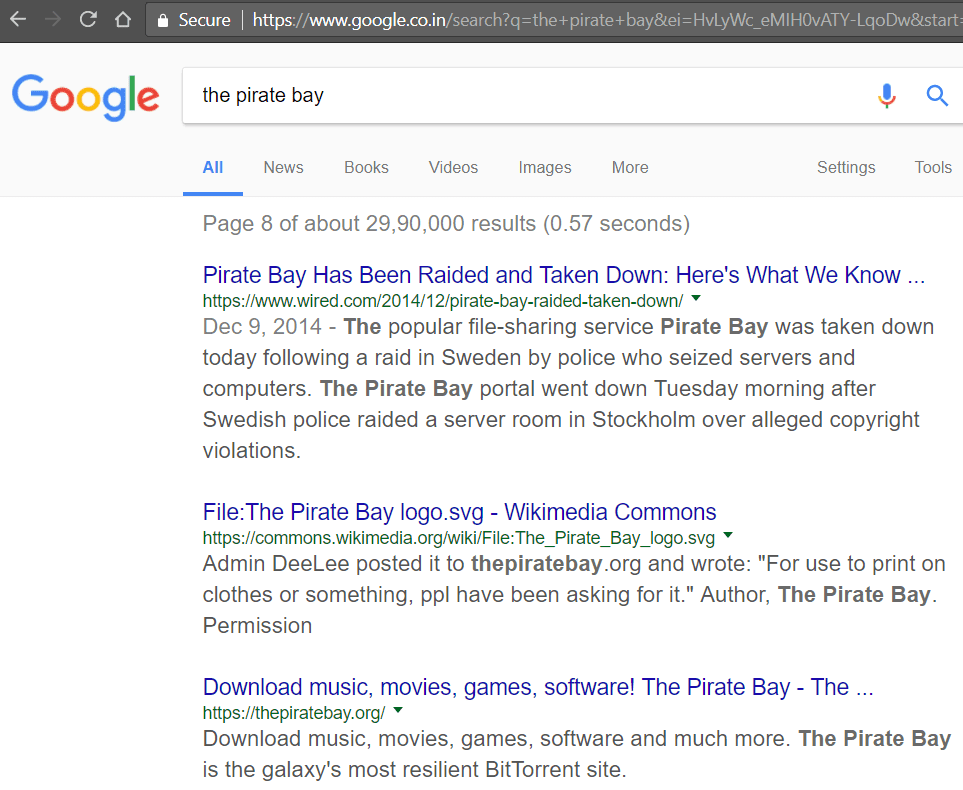Screen dimensions: 963x790
Task: Open search Settings menu
Action: [x=846, y=167]
